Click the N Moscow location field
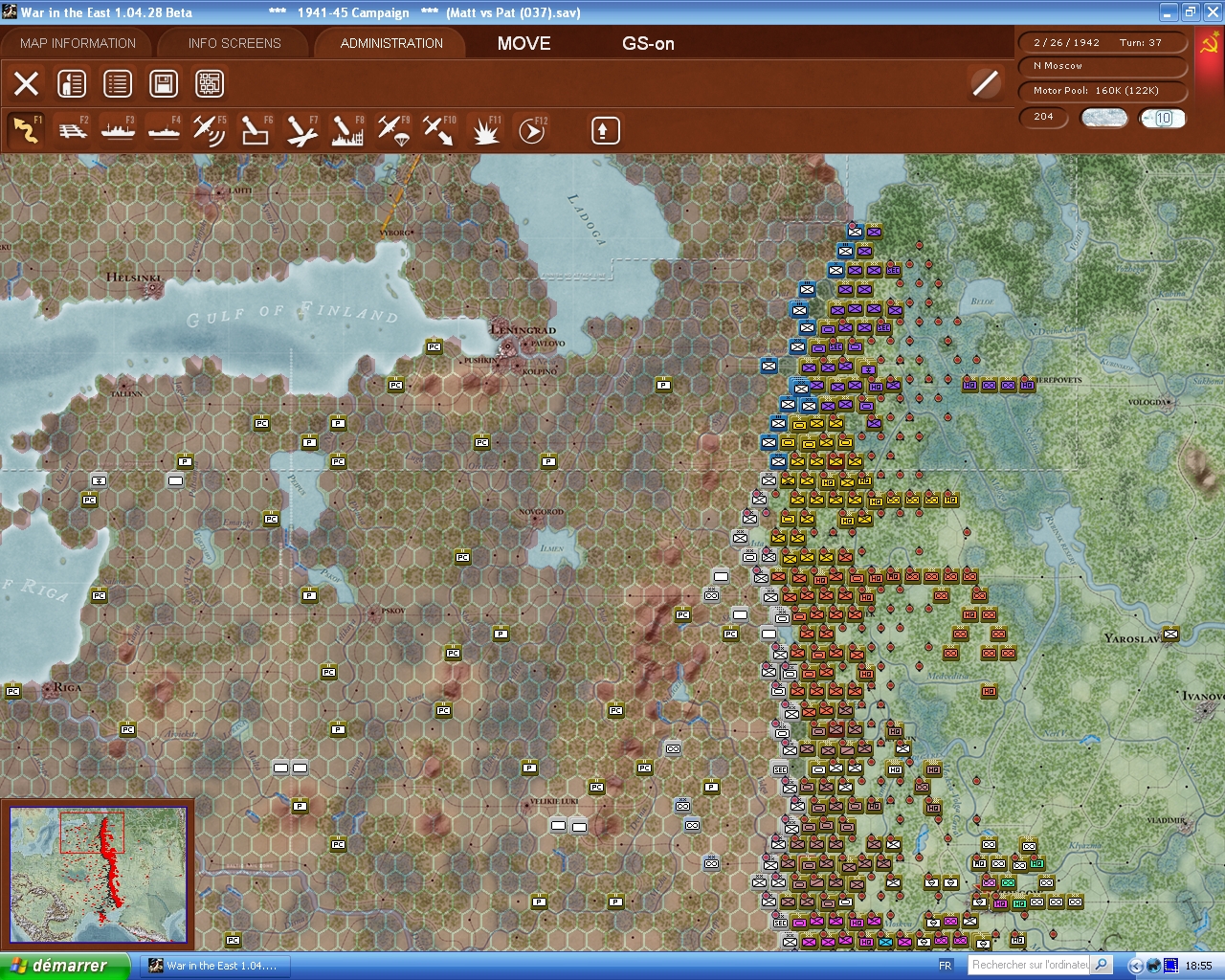This screenshot has height=980, width=1225. click(x=1102, y=66)
